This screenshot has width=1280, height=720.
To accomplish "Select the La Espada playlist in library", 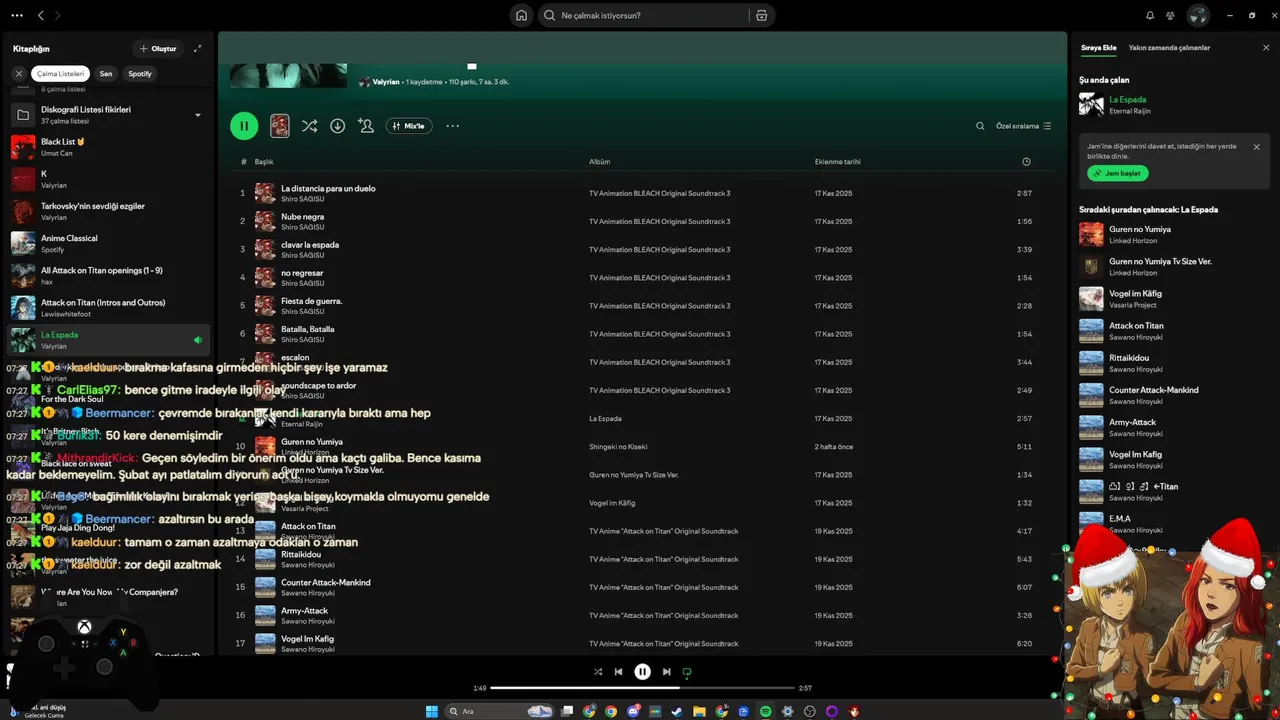I will tap(108, 340).
